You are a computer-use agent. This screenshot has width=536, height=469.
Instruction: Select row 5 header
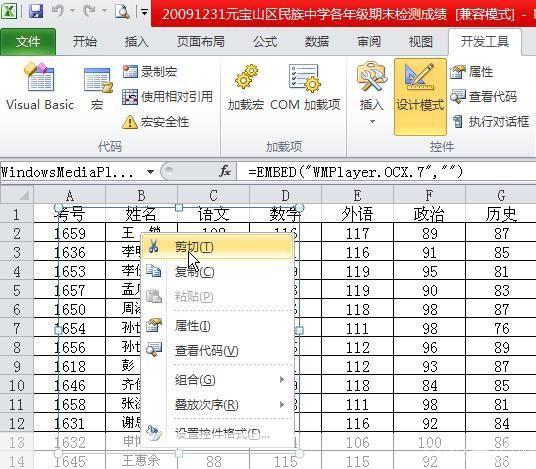(x=16, y=290)
